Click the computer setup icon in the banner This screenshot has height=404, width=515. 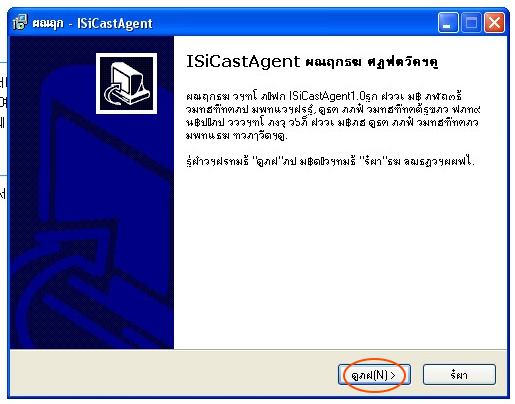126,83
